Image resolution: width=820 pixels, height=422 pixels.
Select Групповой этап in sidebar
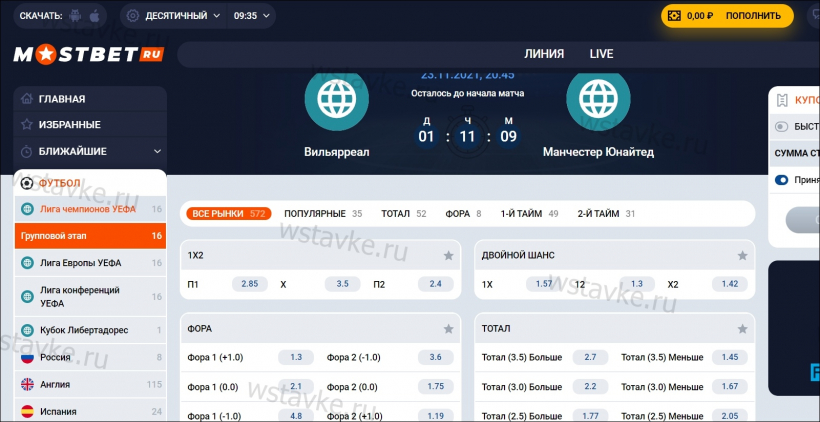90,236
